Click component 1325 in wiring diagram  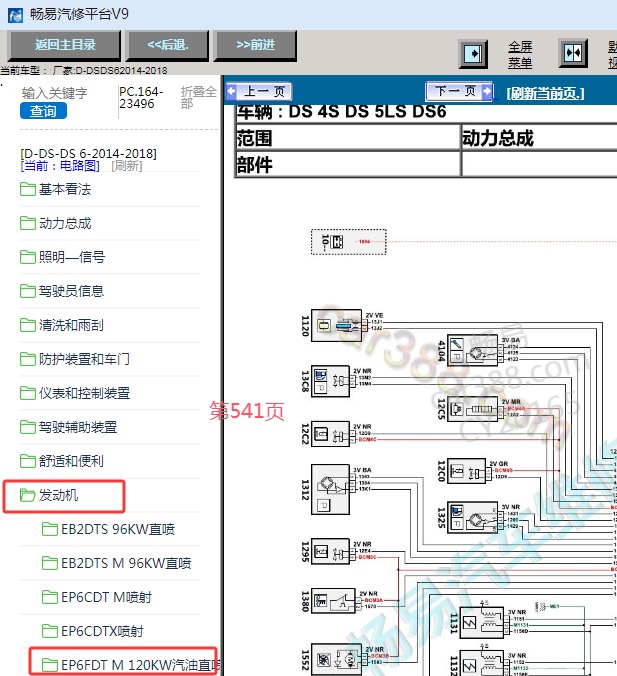[x=472, y=518]
